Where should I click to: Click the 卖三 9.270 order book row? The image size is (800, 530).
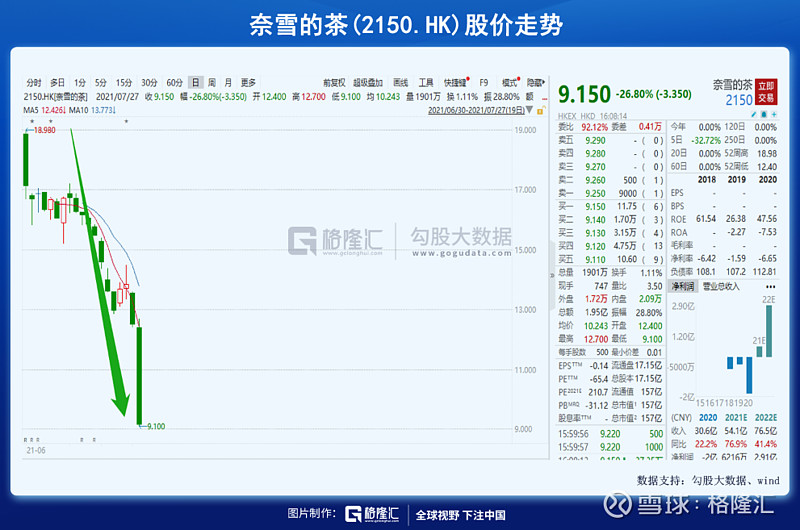tap(610, 167)
